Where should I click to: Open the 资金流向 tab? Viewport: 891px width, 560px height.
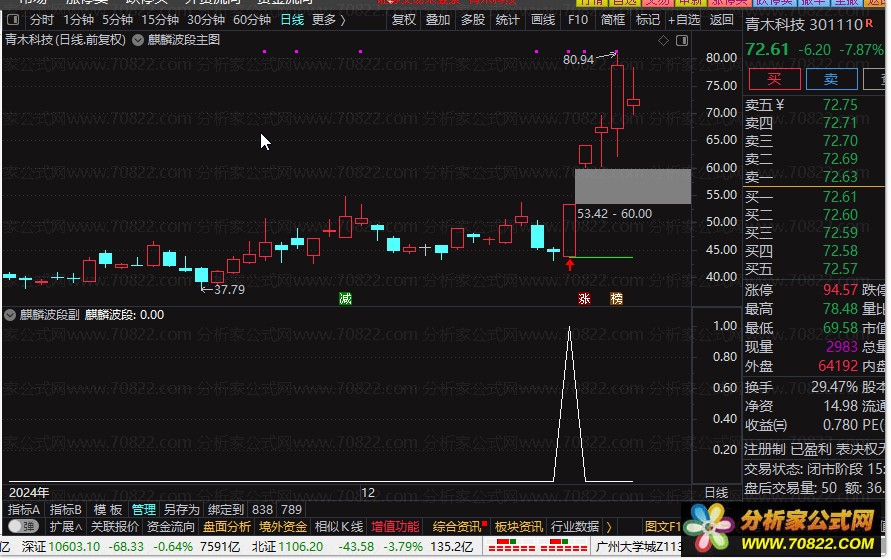click(x=170, y=527)
